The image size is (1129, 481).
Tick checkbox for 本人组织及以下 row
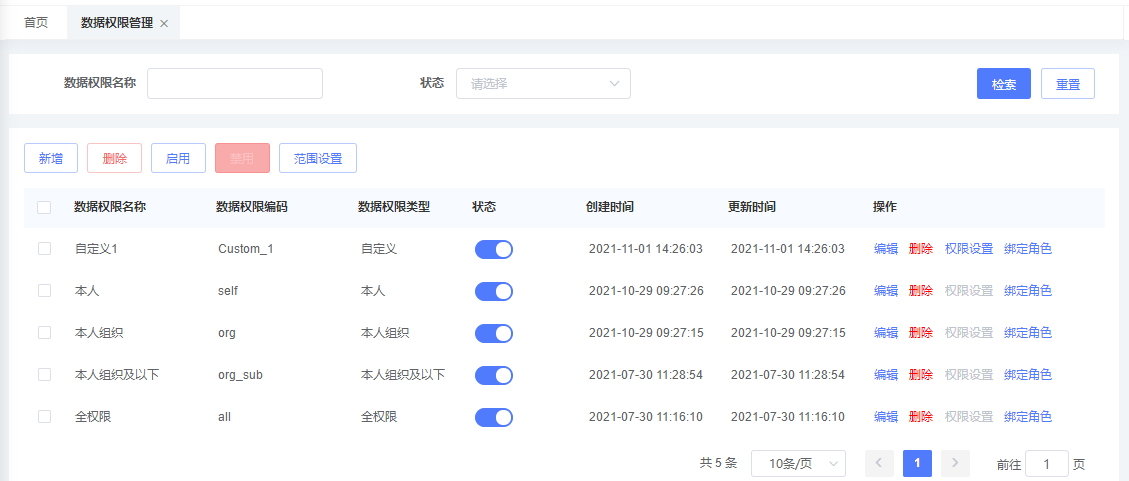(x=44, y=375)
